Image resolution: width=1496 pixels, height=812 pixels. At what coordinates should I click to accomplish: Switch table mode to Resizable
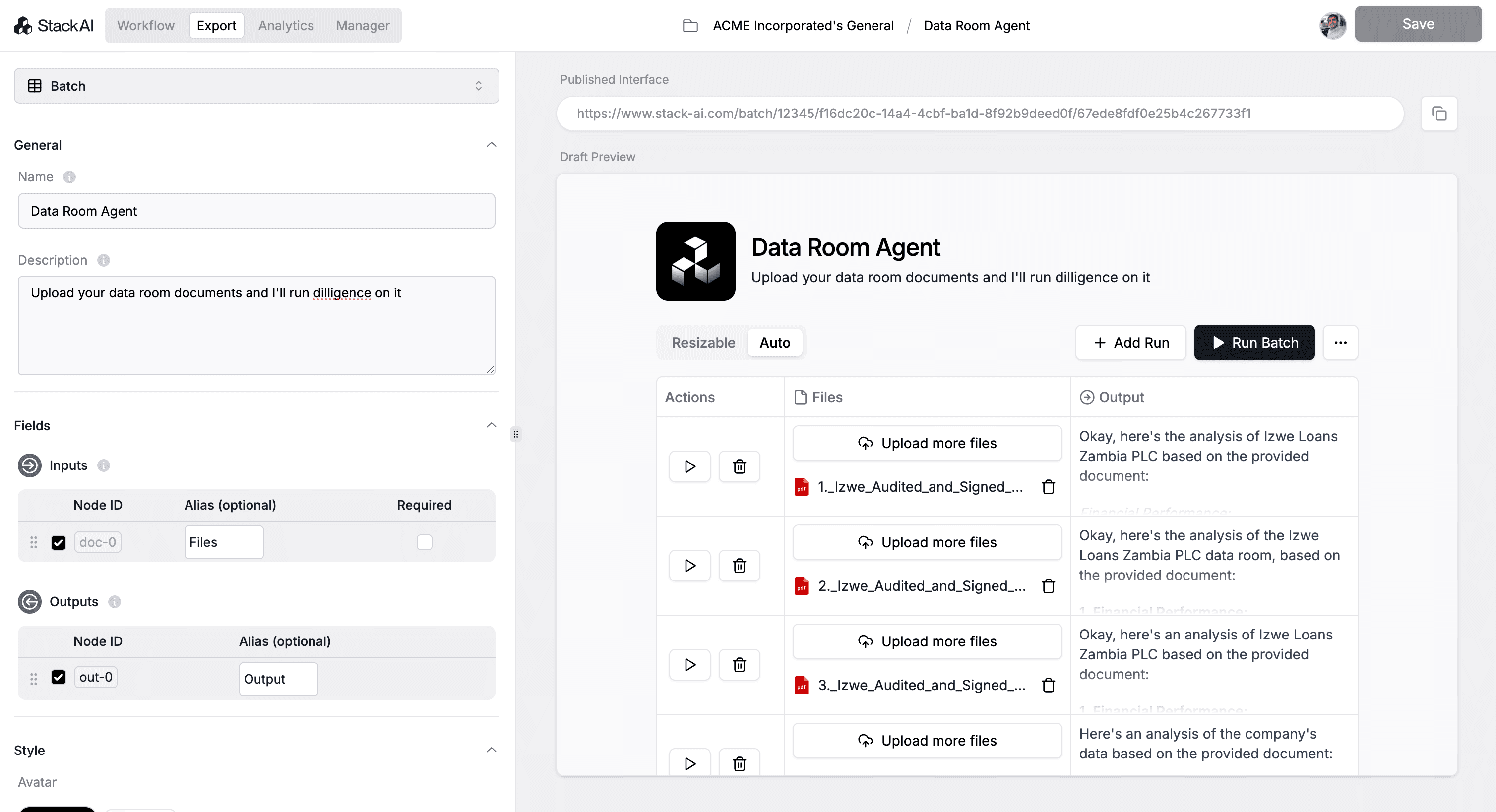coord(703,343)
